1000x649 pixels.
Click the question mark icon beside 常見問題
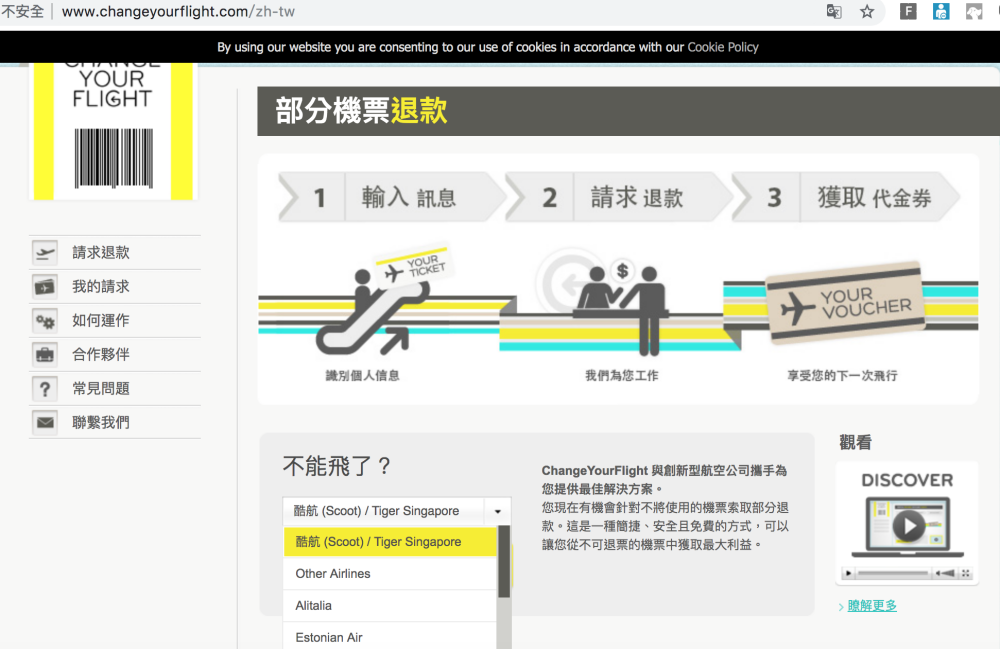point(45,389)
